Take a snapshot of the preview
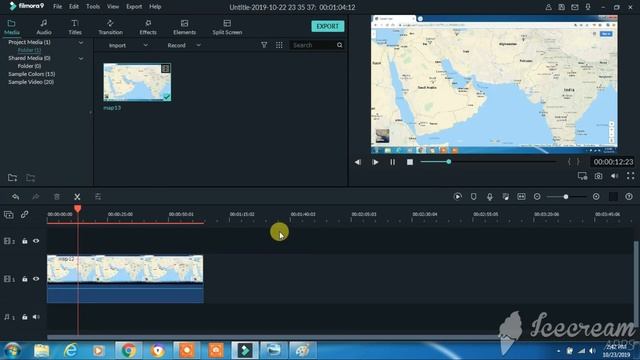The height and width of the screenshot is (360, 640). [x=598, y=176]
